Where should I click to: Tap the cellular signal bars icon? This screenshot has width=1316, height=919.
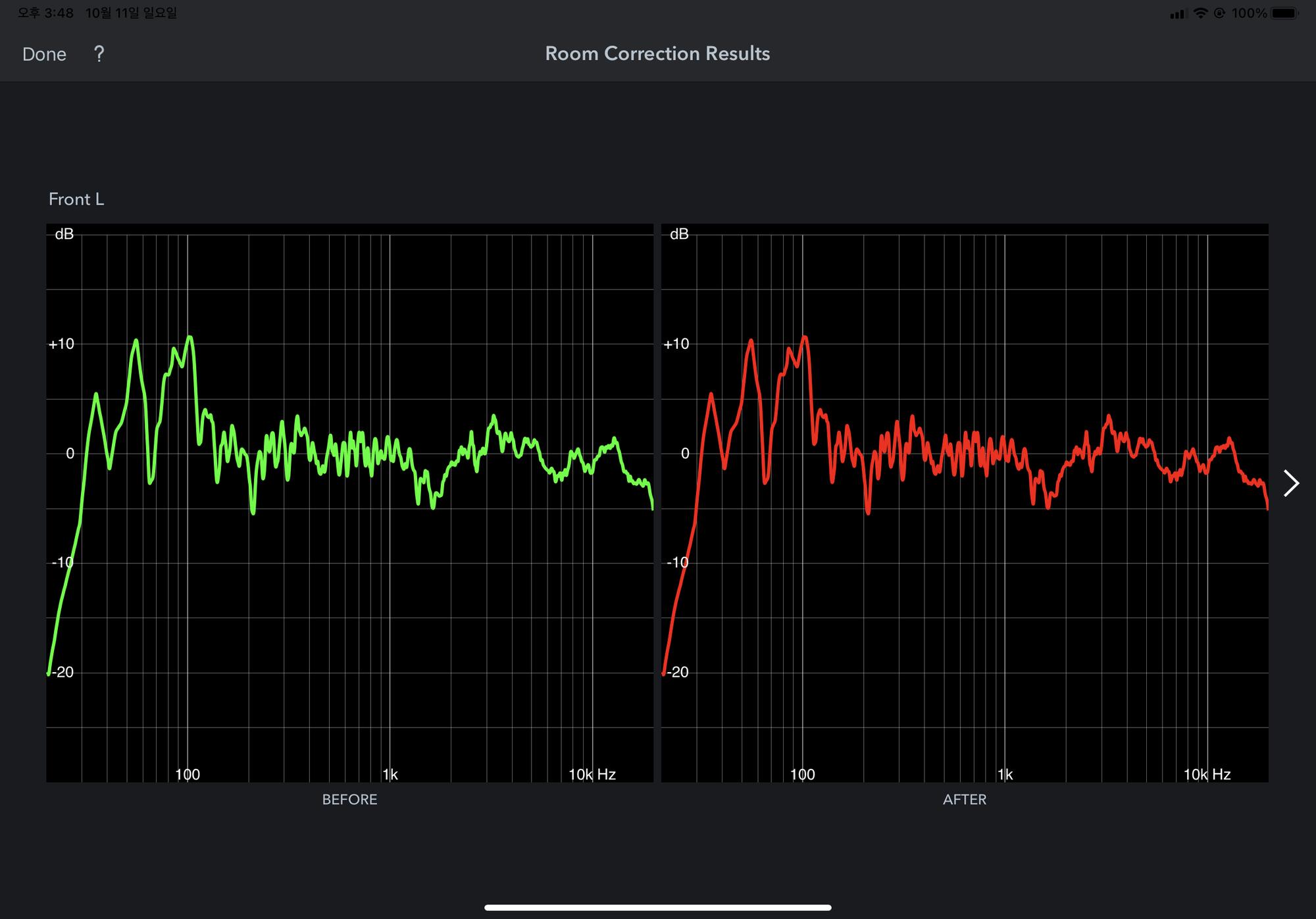[x=1177, y=14]
